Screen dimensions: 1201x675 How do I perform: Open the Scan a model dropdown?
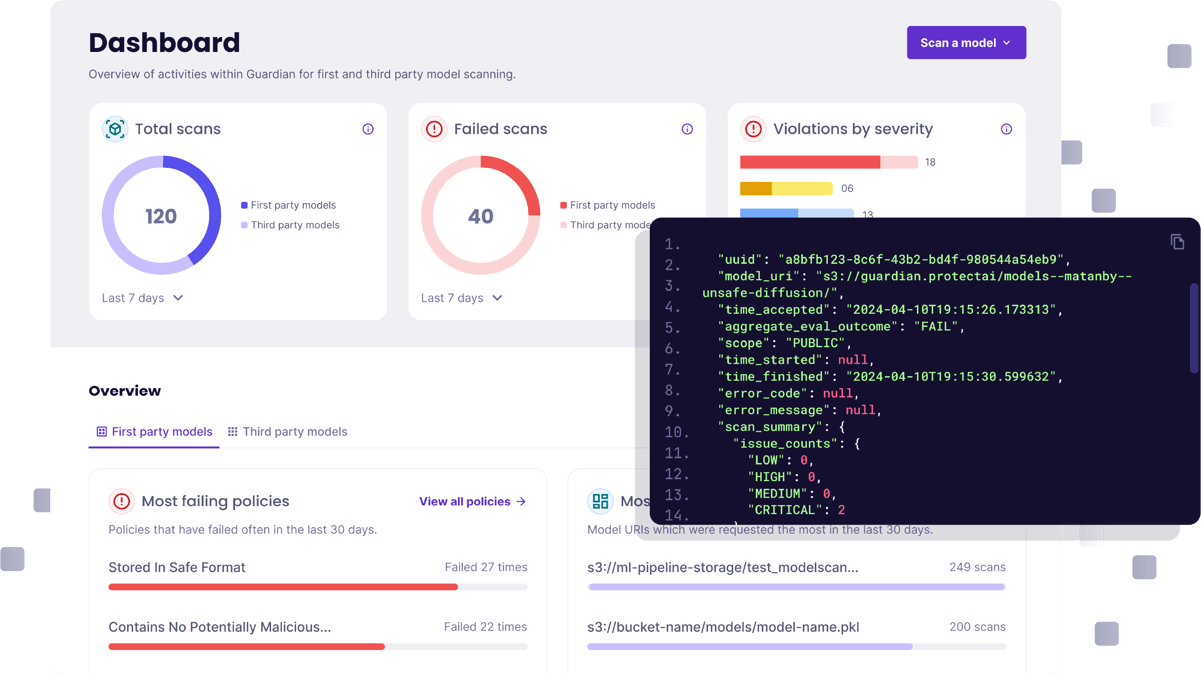click(965, 43)
